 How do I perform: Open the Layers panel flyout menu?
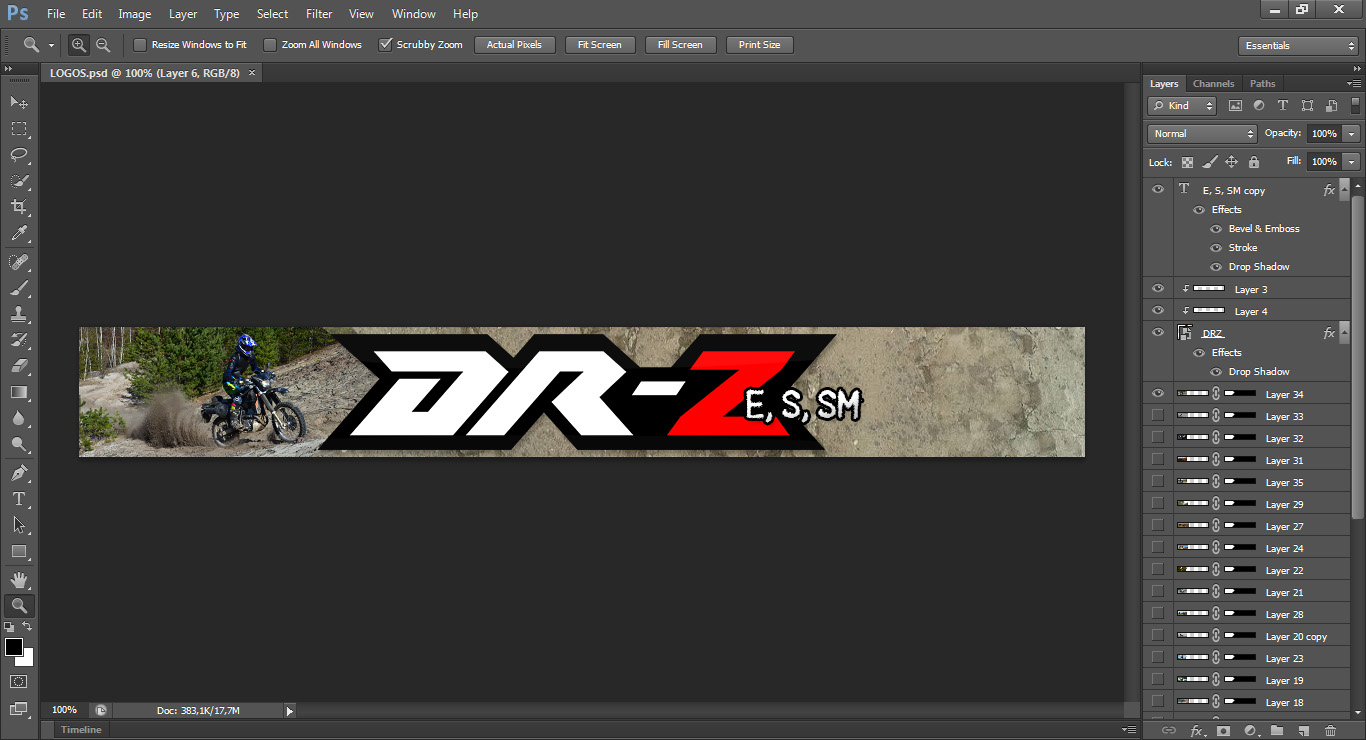point(1354,84)
